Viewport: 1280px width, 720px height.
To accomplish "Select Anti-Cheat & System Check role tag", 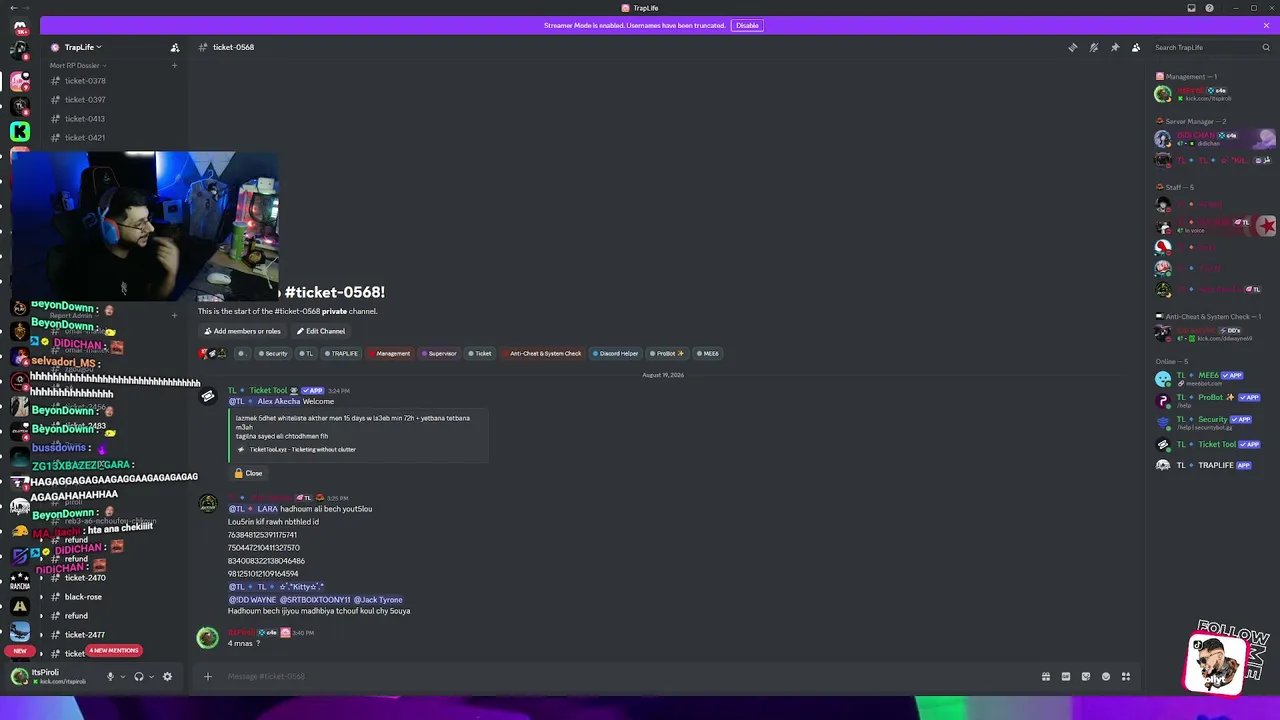I will coord(542,353).
